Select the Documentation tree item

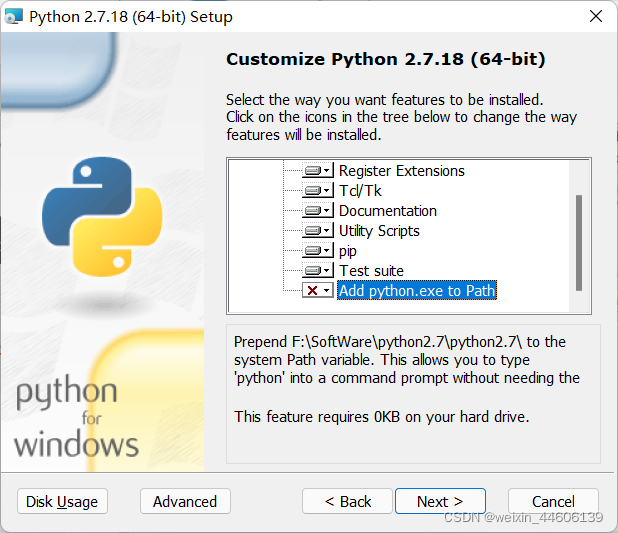click(x=388, y=211)
